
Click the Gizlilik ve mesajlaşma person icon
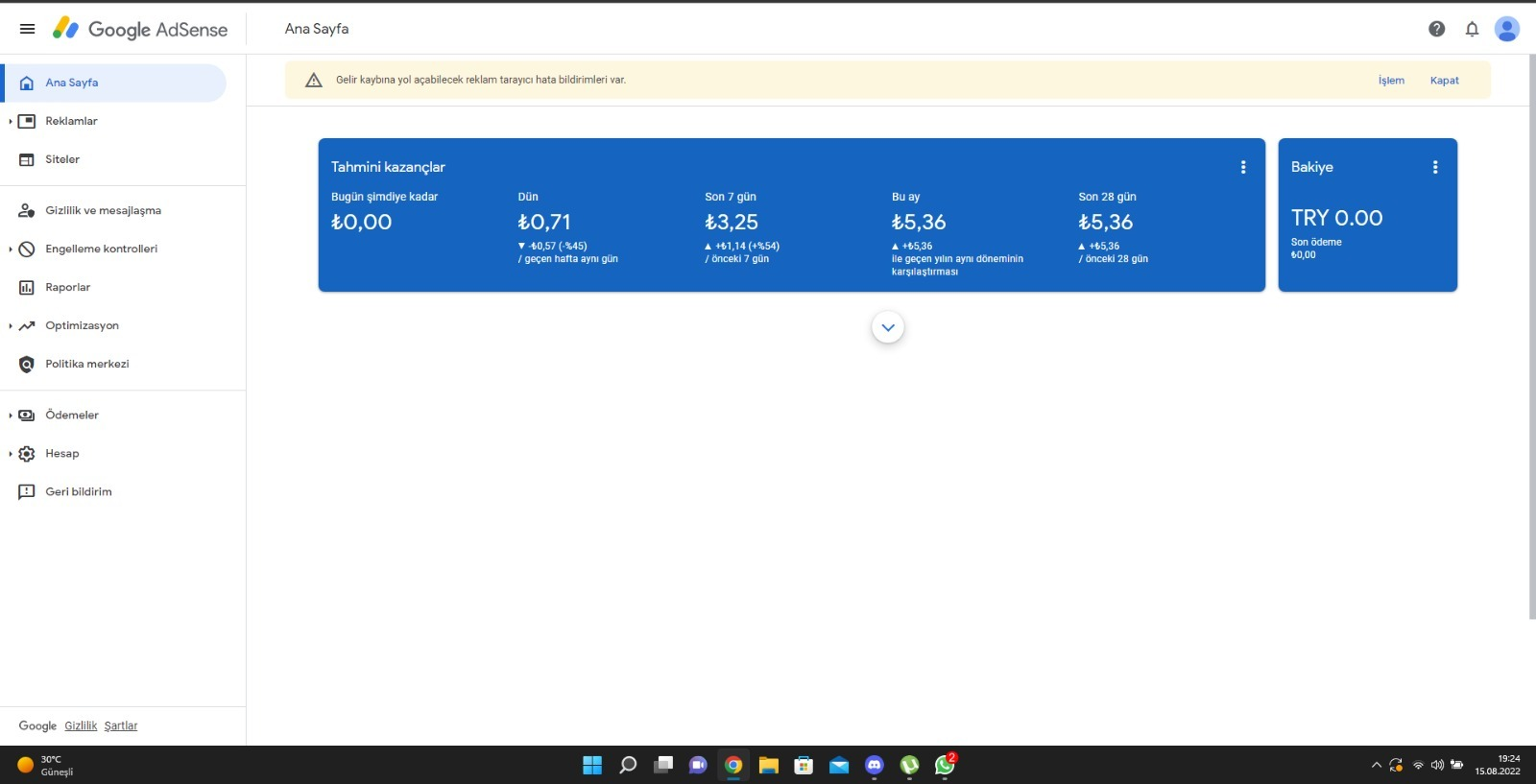(27, 210)
